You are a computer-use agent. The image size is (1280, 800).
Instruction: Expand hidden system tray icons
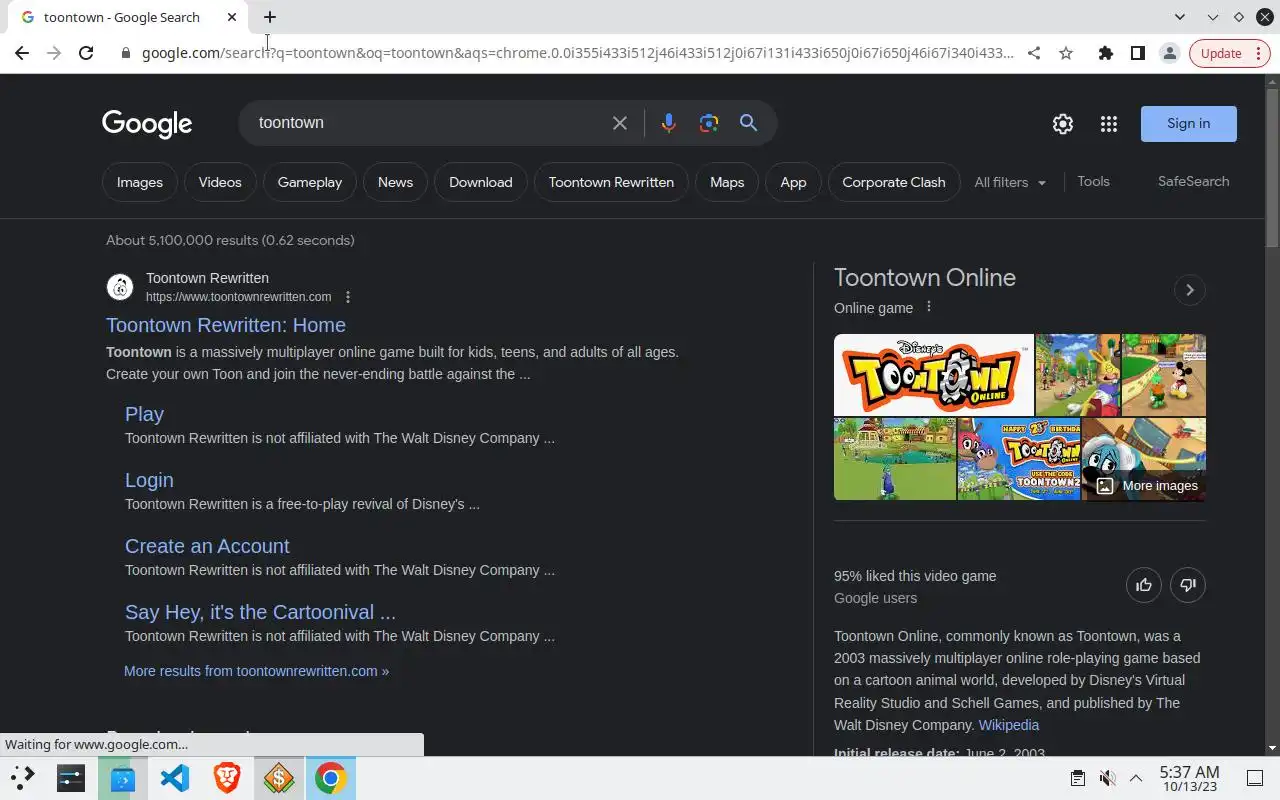tap(1136, 778)
